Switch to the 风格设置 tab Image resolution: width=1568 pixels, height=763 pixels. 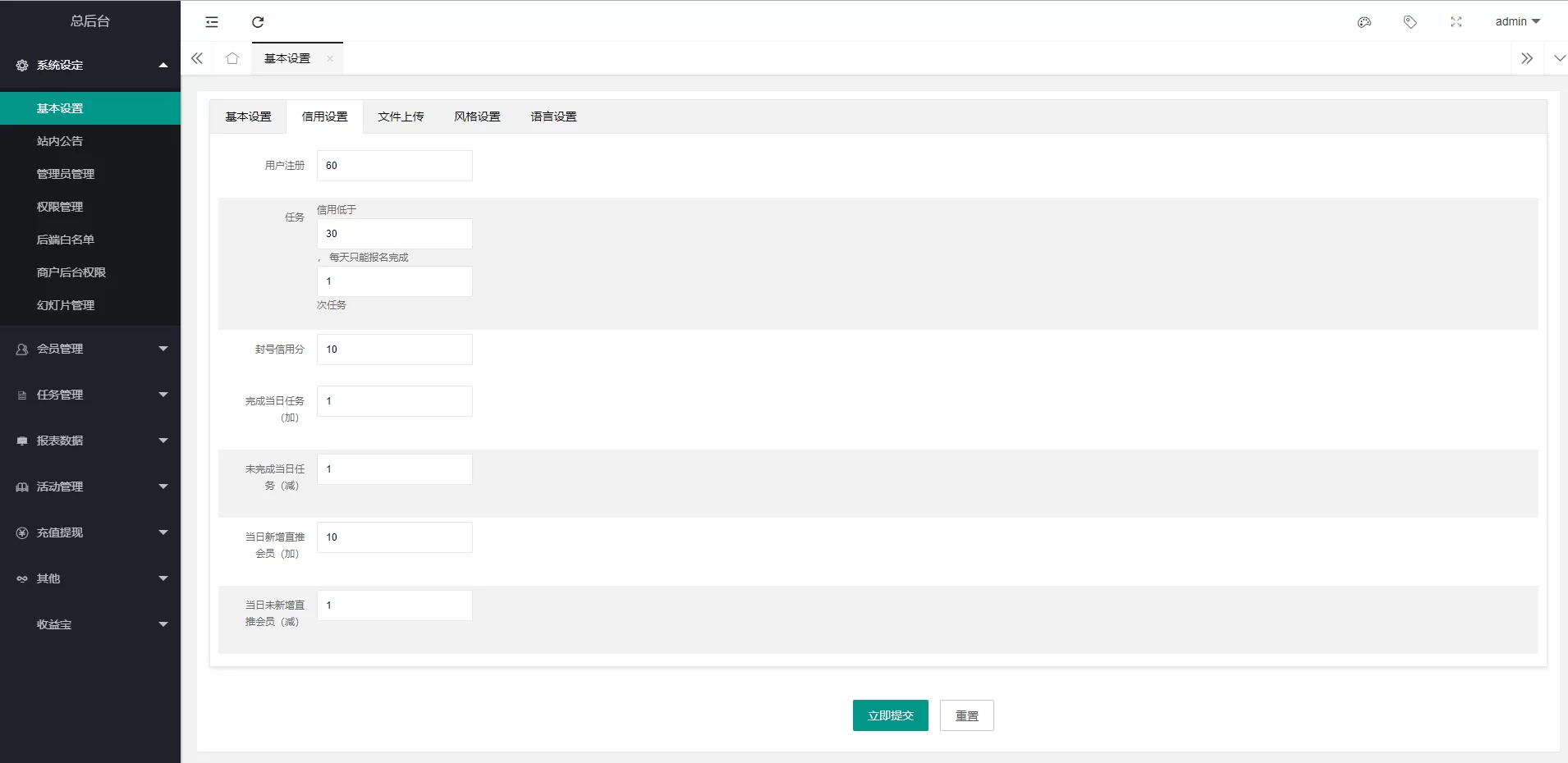coord(477,117)
